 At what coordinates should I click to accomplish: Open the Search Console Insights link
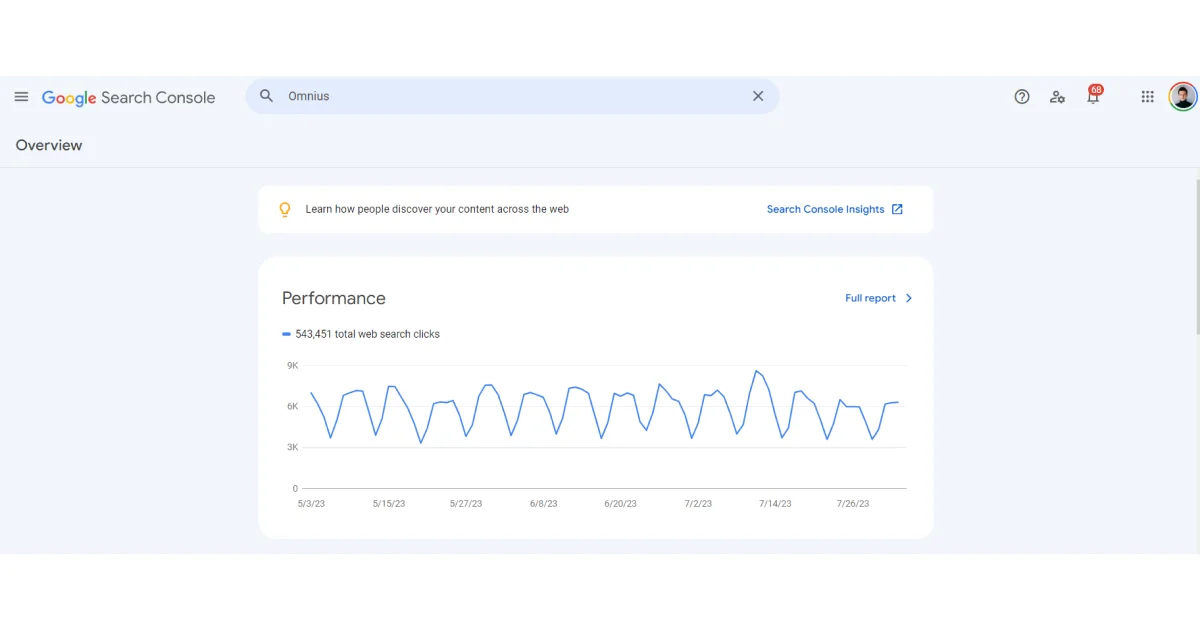click(826, 209)
